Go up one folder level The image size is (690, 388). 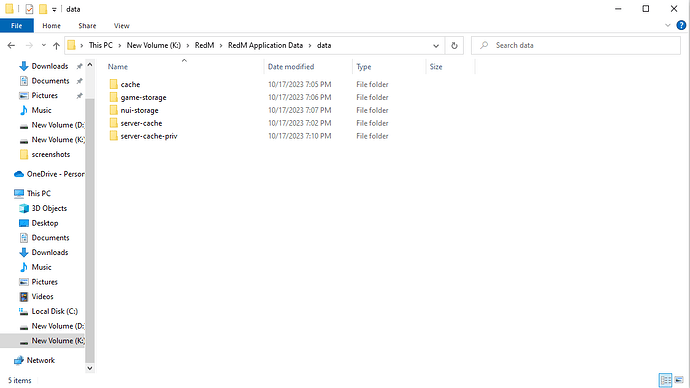(56, 45)
